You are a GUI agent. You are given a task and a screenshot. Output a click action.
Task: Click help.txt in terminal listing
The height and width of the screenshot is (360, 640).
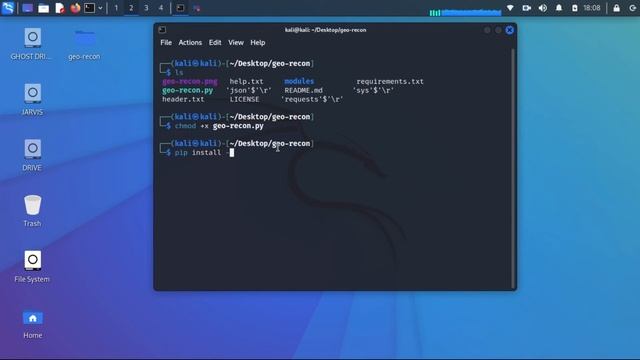247,81
